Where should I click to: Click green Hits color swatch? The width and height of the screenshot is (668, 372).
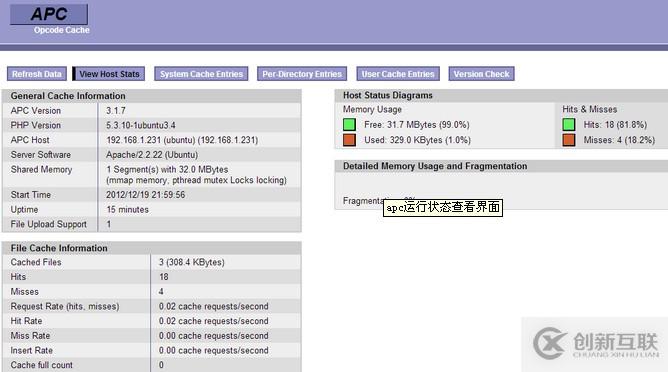click(569, 124)
